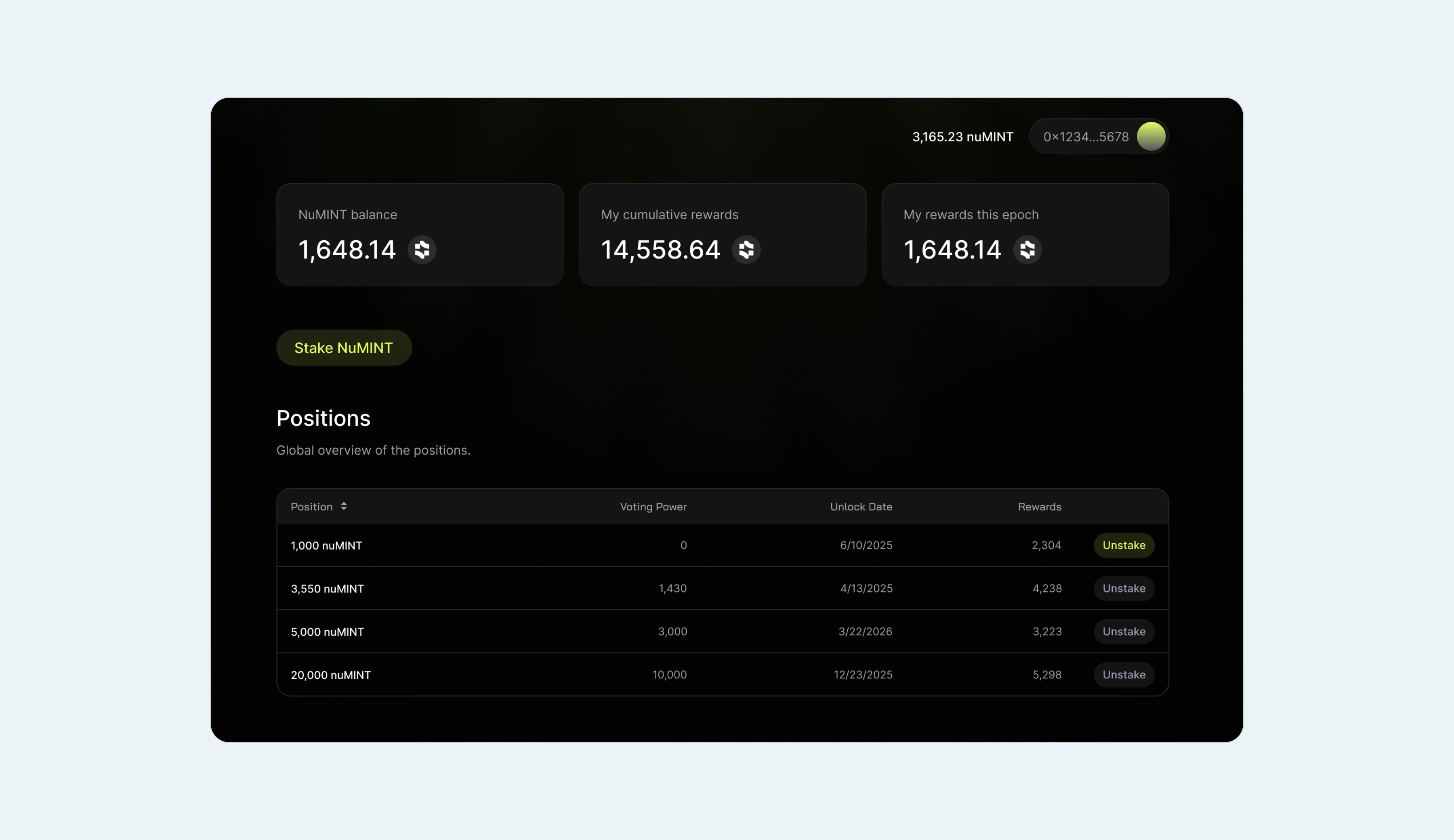Click the 12/23/2025 unlock date

point(863,674)
